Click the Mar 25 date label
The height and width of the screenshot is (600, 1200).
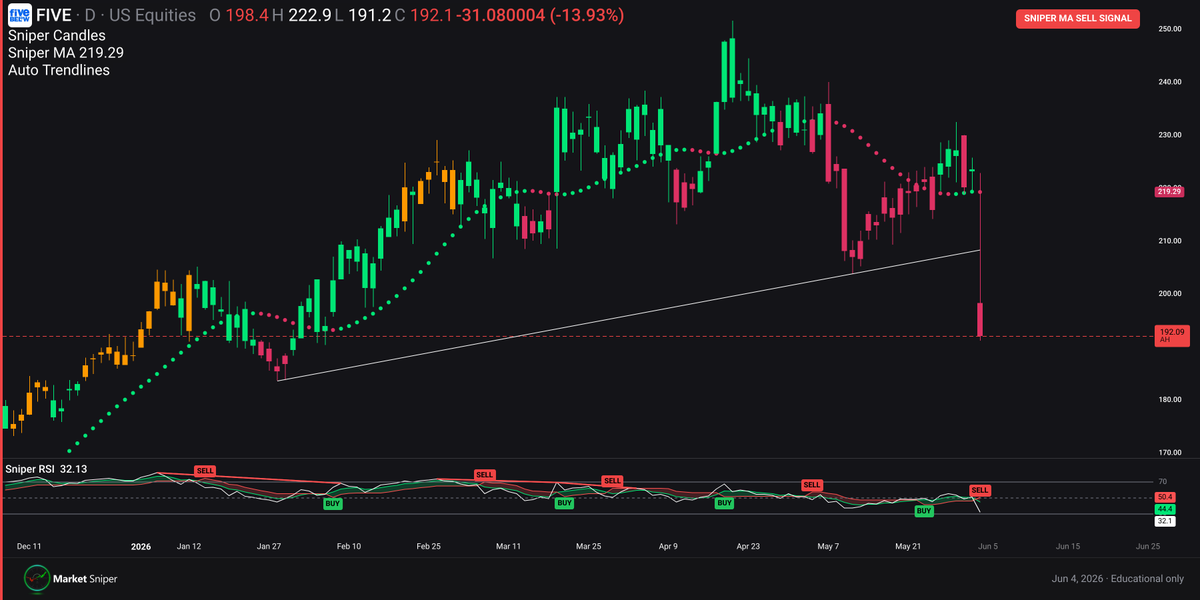point(589,547)
